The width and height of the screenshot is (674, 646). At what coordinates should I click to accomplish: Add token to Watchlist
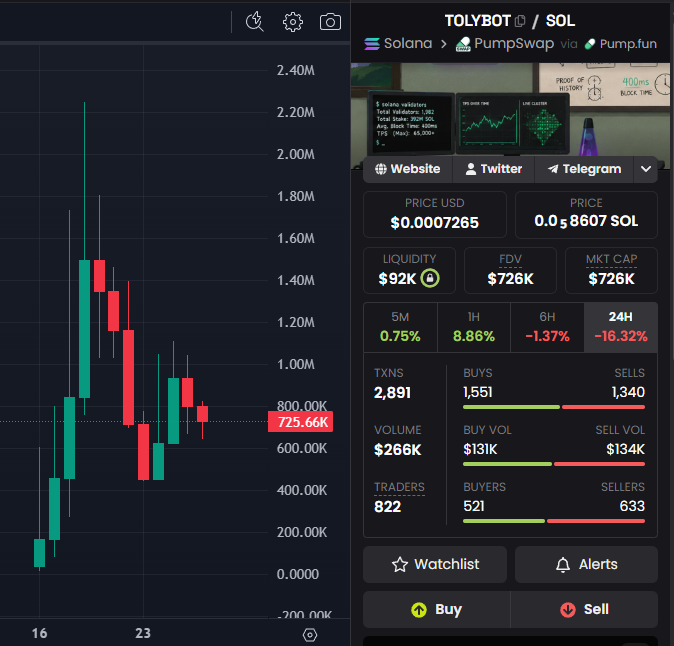click(435, 564)
